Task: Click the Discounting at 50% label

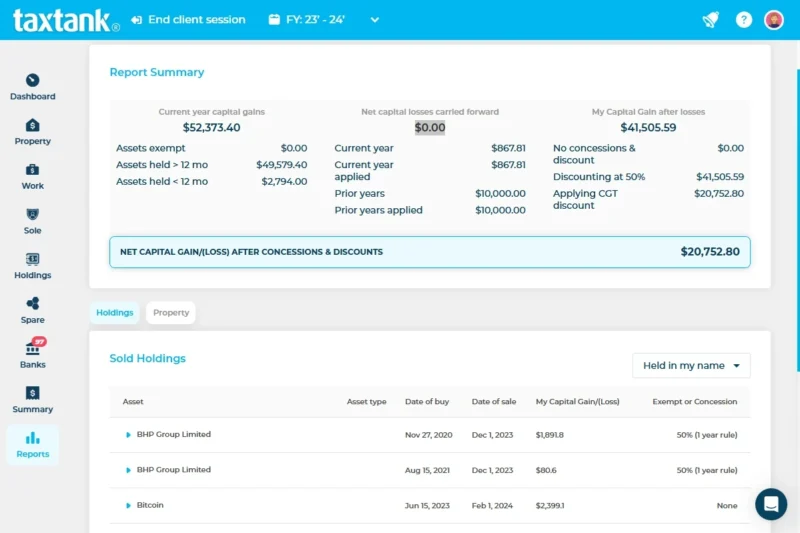Action: tap(598, 177)
